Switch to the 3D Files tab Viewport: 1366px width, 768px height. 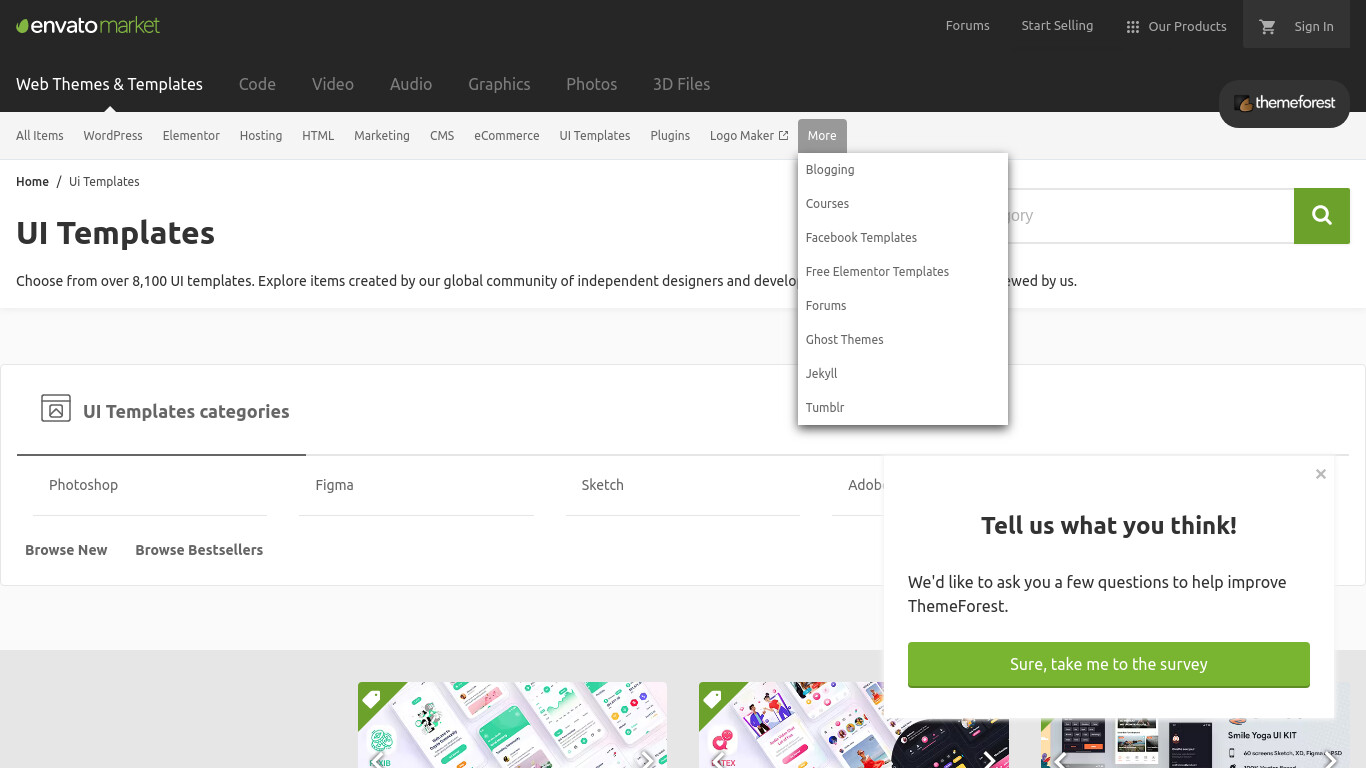[x=681, y=84]
